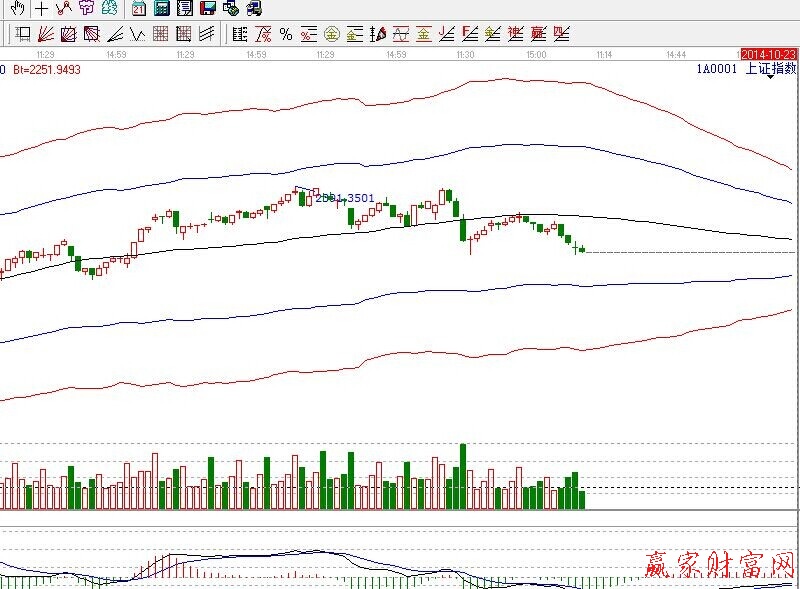Viewport: 800px width, 589px height.
Task: Select the parallel lines channel tool
Action: pyautogui.click(x=207, y=34)
